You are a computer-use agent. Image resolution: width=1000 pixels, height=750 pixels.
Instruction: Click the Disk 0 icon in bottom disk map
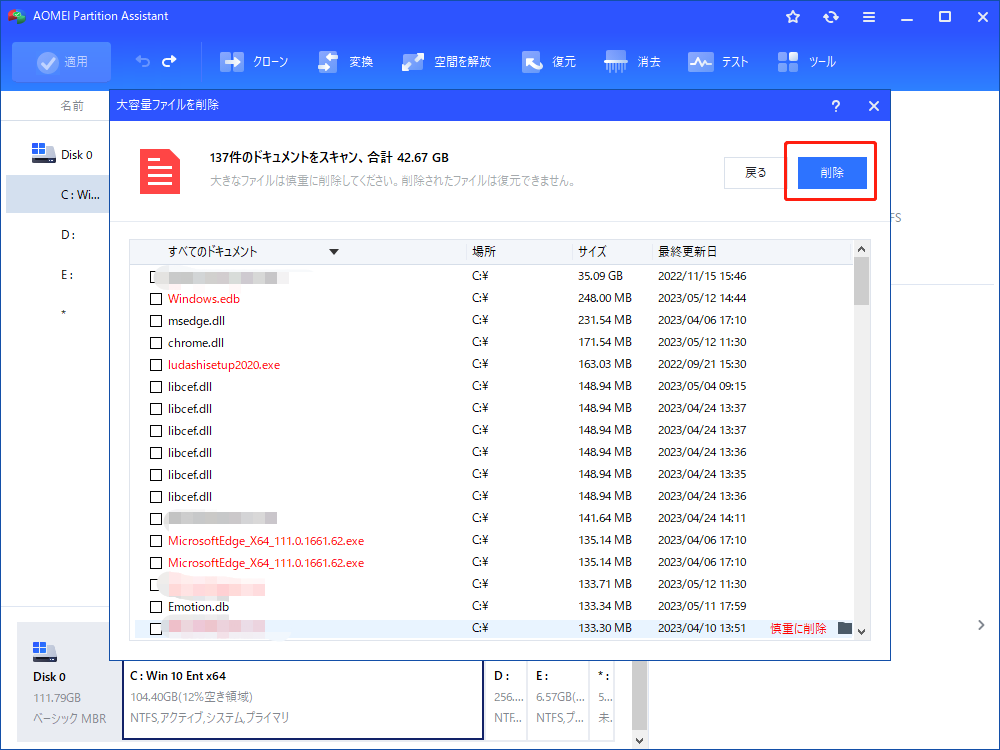click(x=45, y=652)
